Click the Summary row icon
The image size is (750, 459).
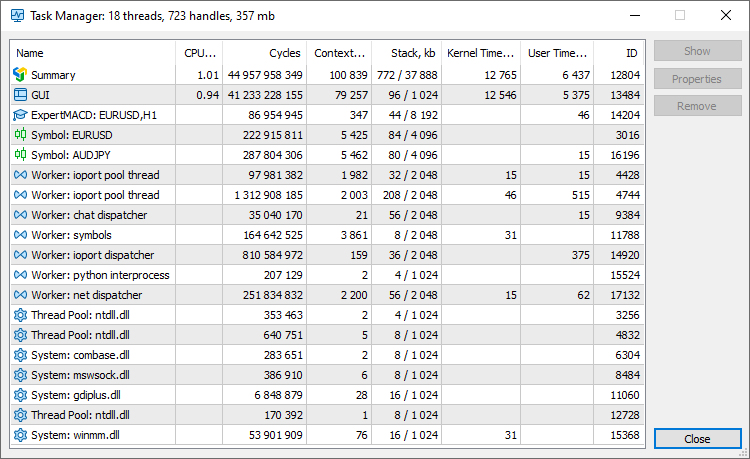pyautogui.click(x=20, y=75)
